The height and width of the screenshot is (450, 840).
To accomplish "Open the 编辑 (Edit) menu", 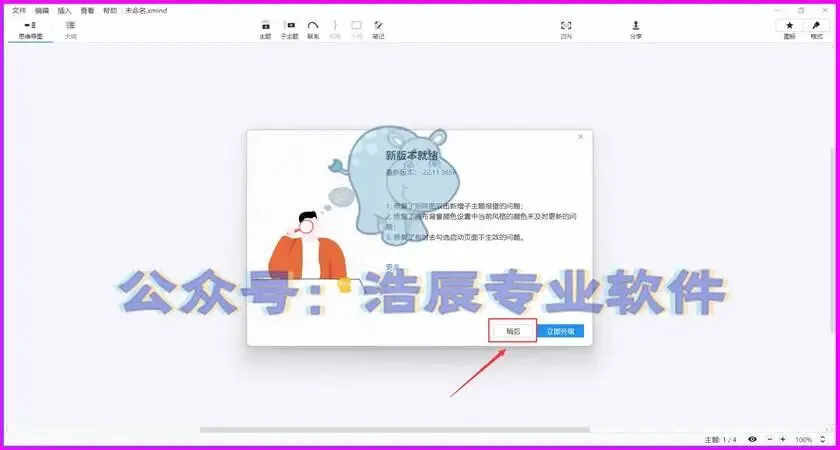I will [41, 11].
